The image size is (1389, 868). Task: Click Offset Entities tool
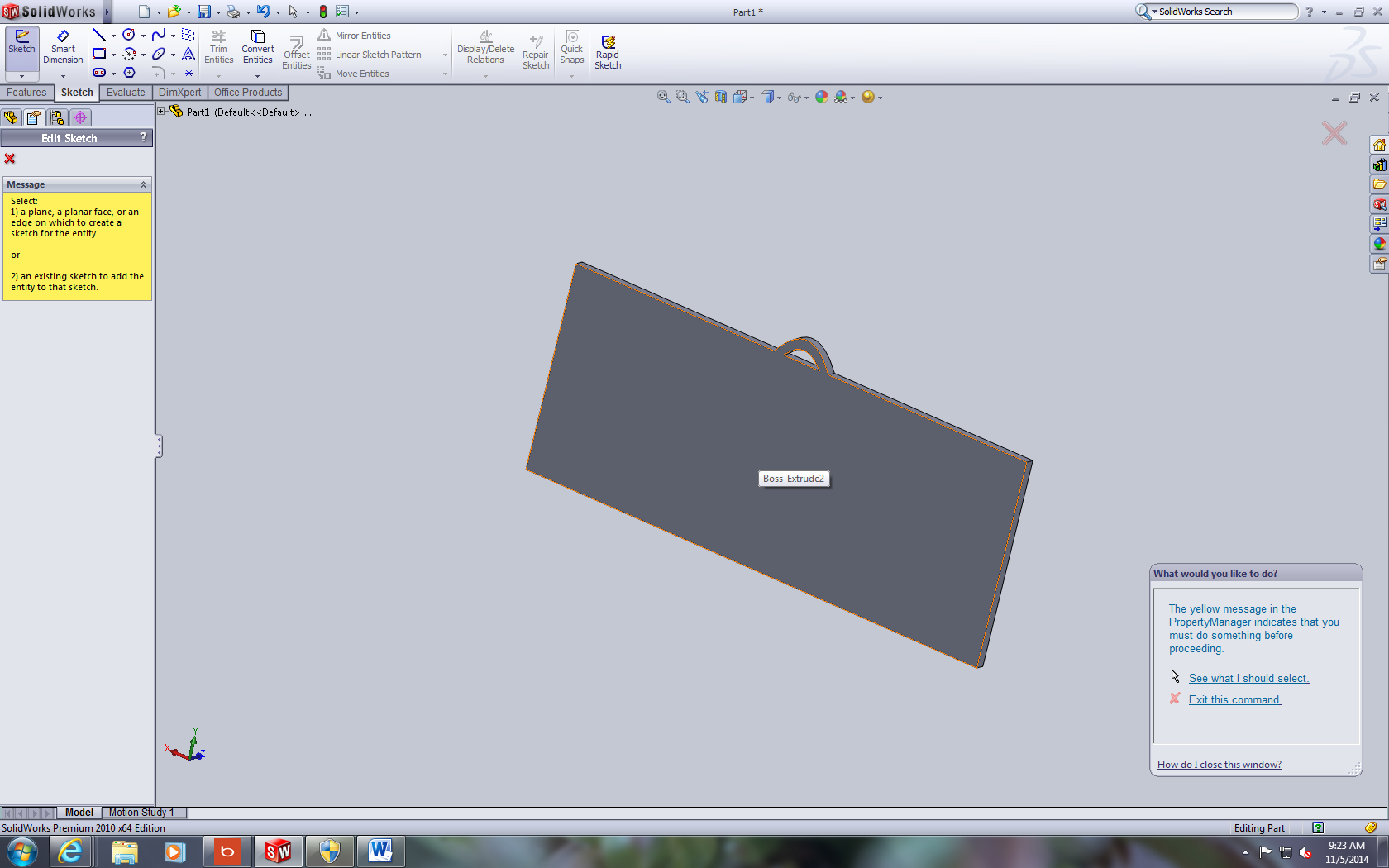tap(297, 53)
